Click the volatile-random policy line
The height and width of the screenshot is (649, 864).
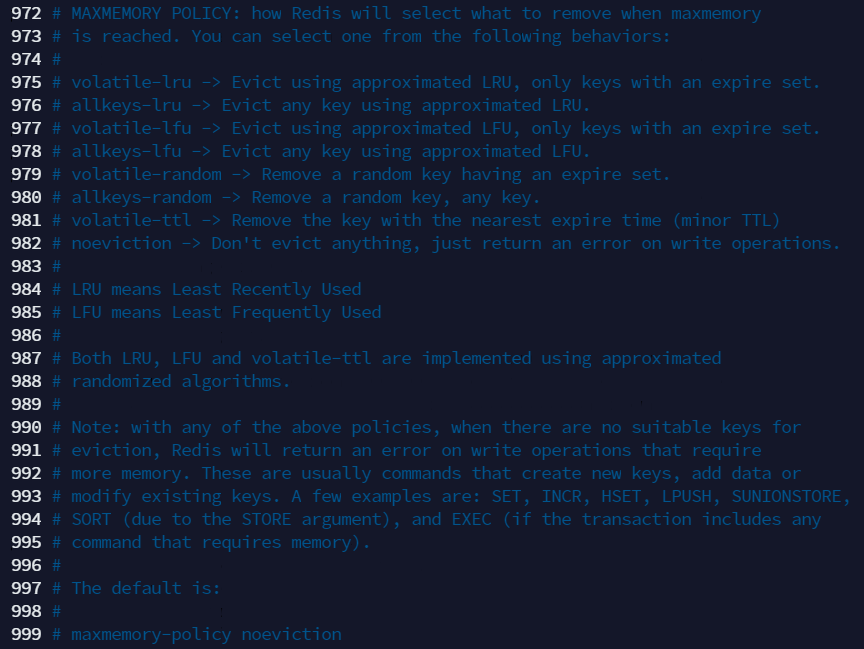361,175
